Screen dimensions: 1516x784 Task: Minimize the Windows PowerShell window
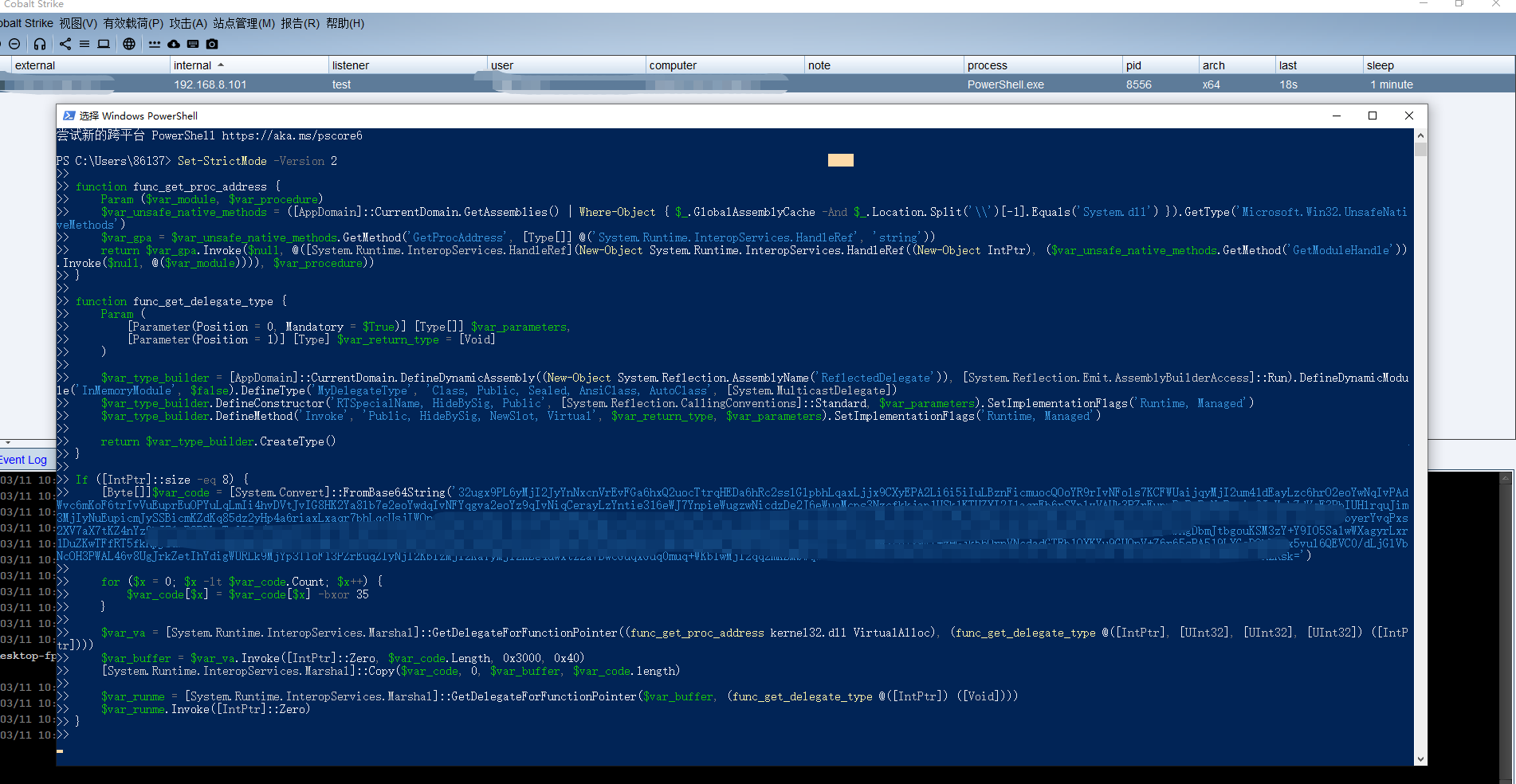pos(1337,116)
